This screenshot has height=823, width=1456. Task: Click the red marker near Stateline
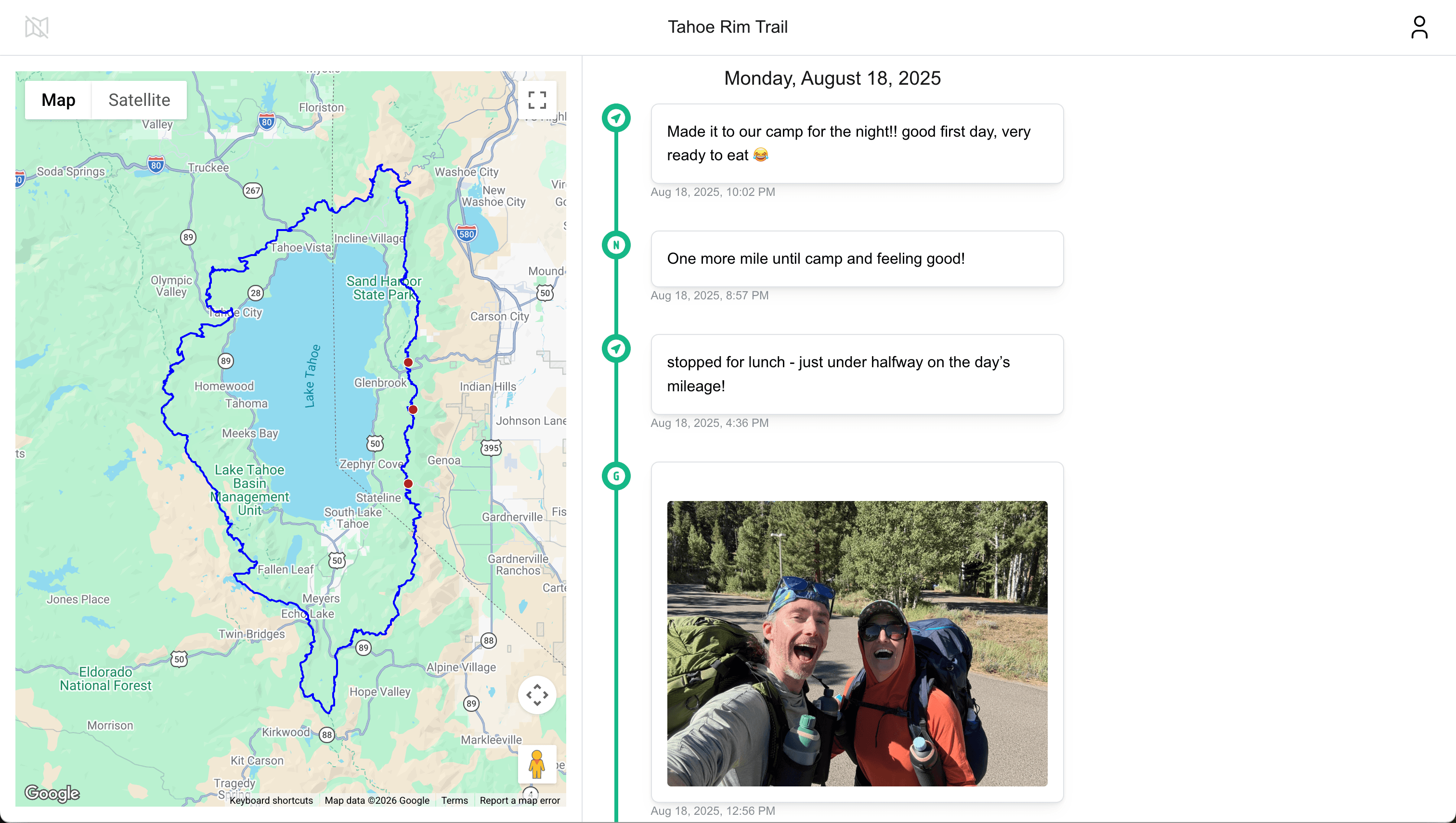pyautogui.click(x=408, y=483)
